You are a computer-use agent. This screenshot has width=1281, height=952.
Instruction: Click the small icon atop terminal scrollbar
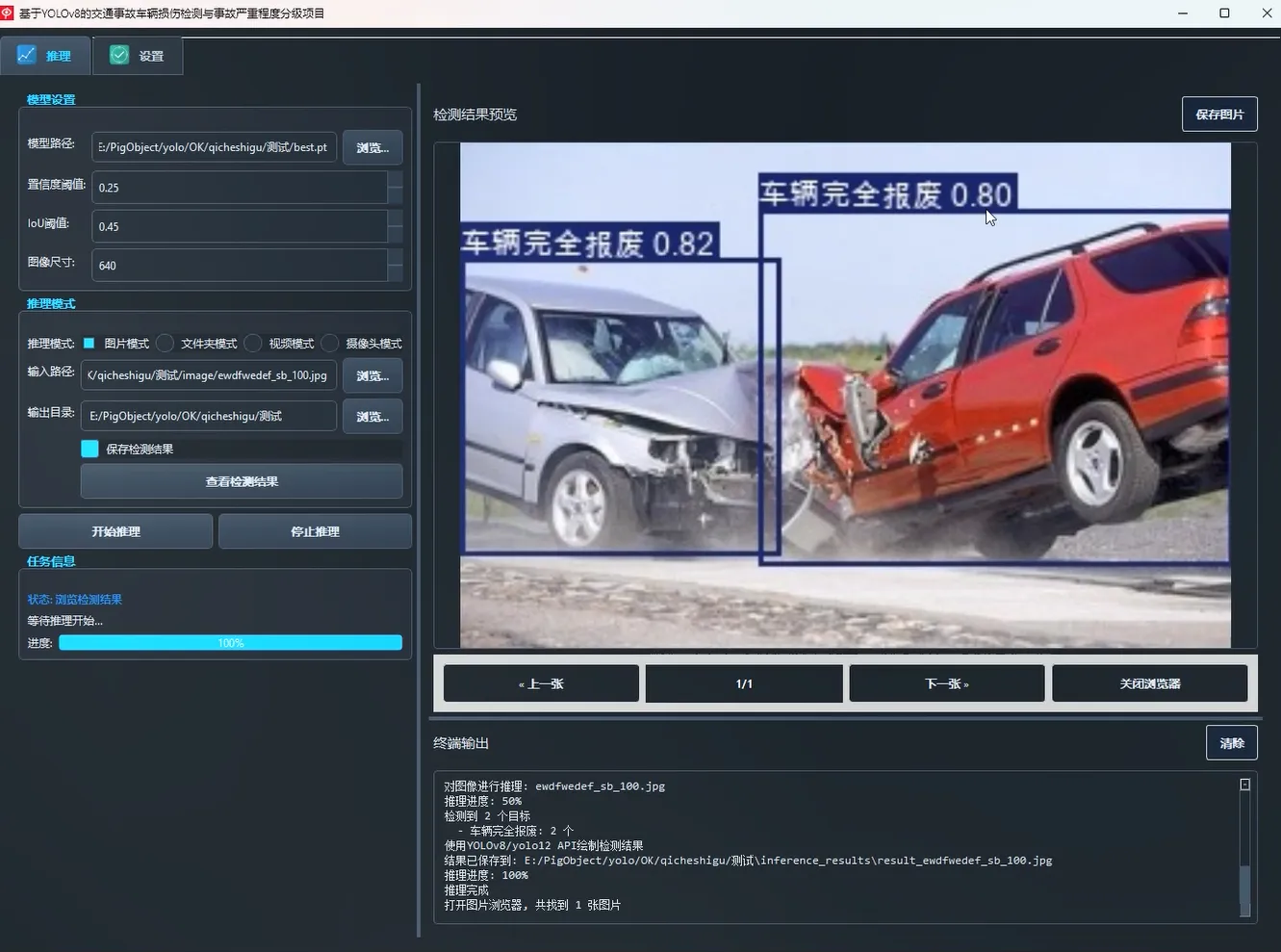(1244, 785)
